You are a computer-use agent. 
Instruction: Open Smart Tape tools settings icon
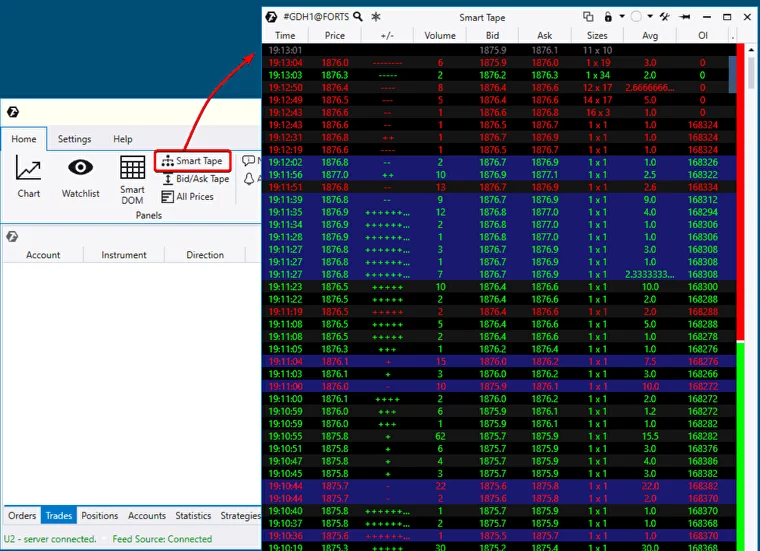[x=666, y=17]
